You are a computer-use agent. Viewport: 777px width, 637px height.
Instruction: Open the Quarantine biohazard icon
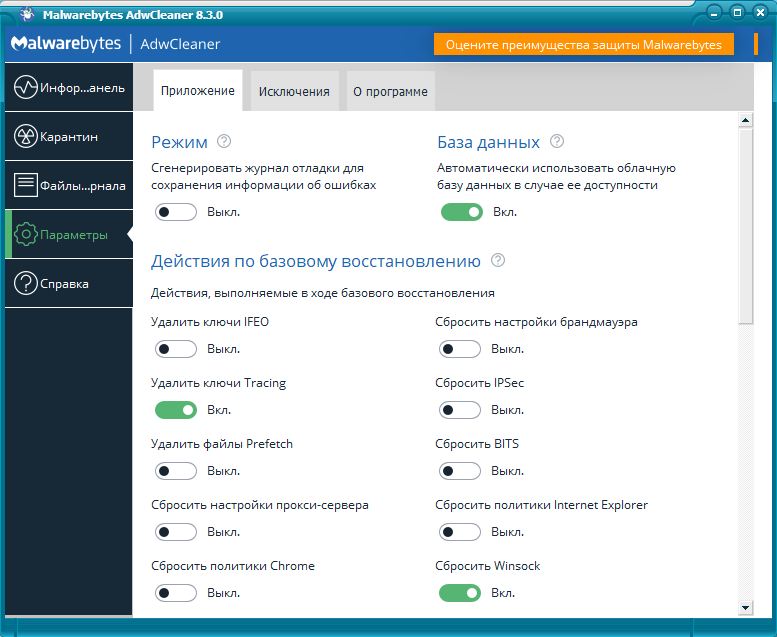tap(26, 136)
